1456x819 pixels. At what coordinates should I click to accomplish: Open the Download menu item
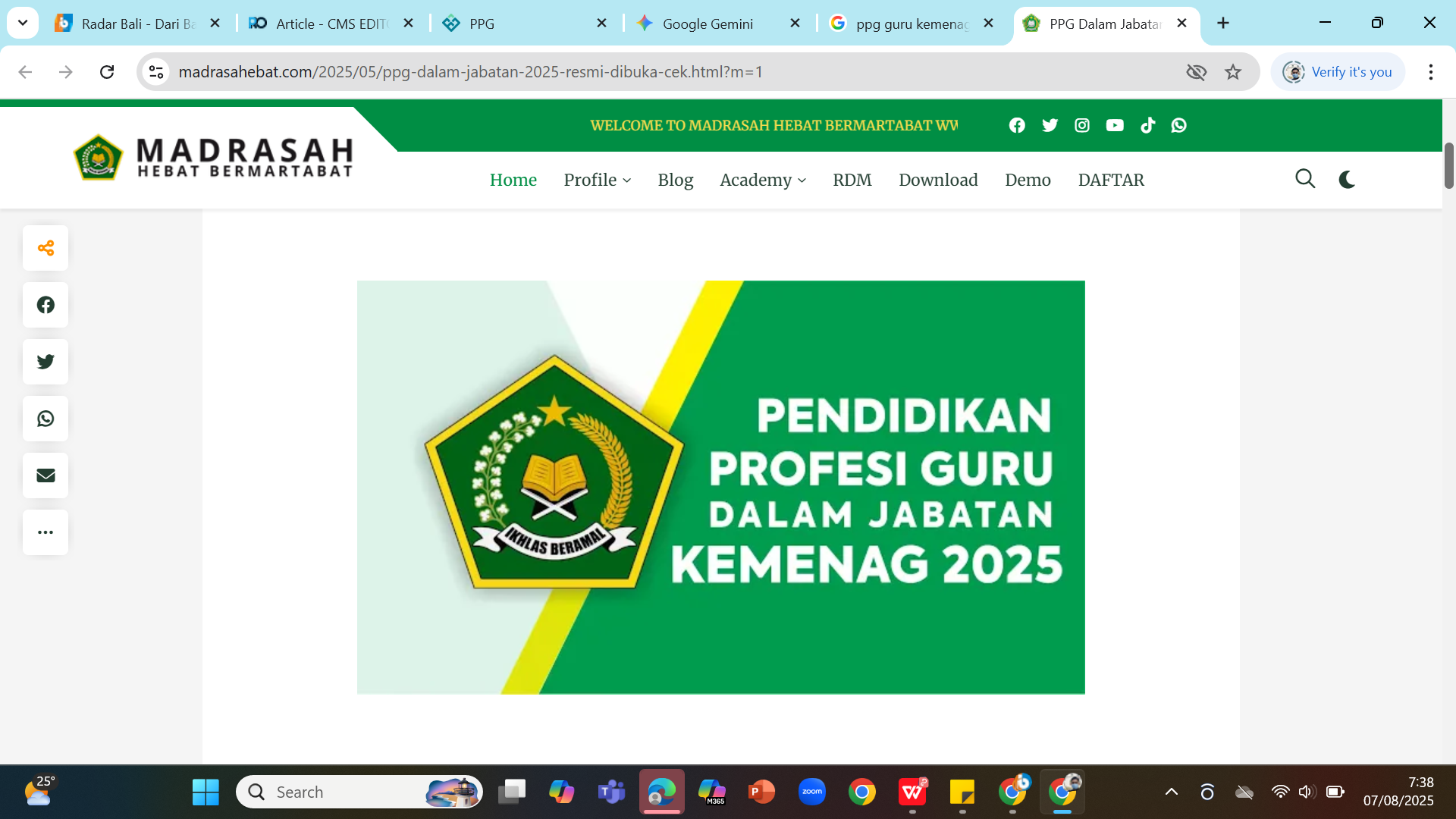(x=938, y=180)
